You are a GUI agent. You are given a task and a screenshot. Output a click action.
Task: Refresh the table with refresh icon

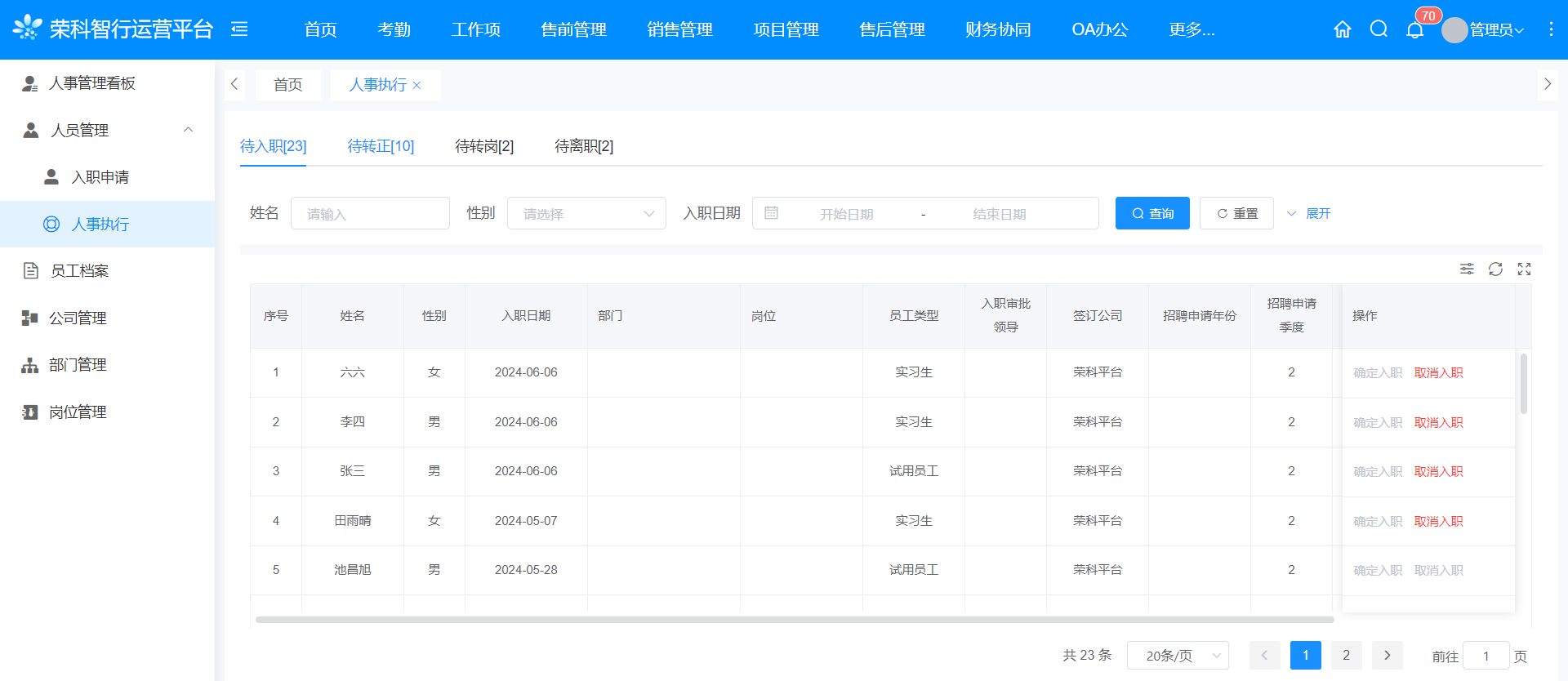pos(1495,269)
